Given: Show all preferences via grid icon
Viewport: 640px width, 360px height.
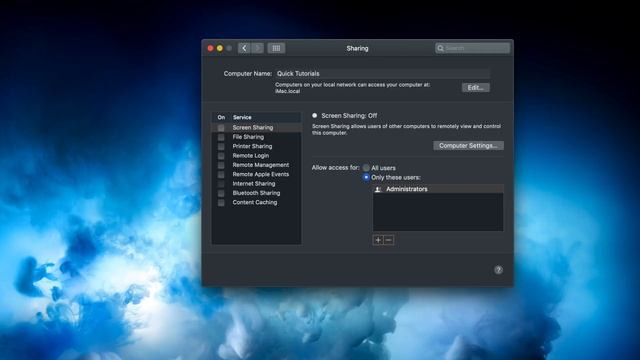Looking at the screenshot, I should (276, 48).
